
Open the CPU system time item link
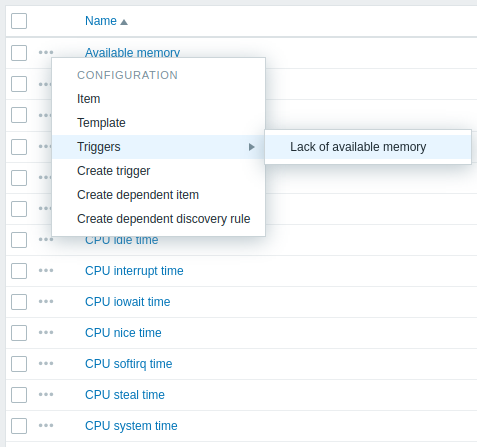pos(131,426)
